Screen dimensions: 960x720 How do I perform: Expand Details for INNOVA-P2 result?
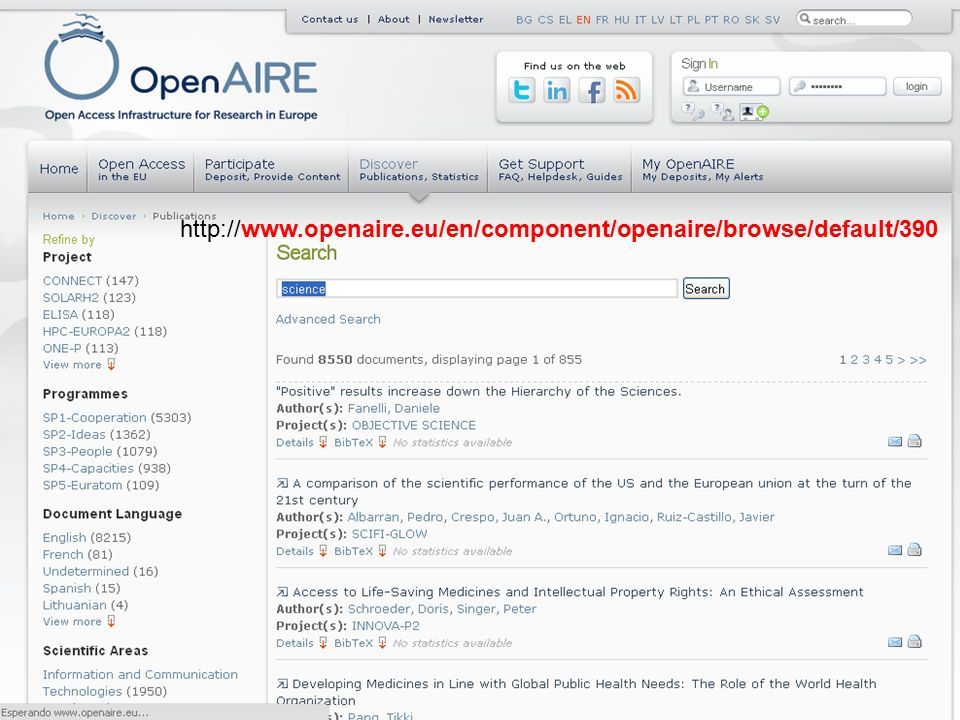click(x=301, y=643)
